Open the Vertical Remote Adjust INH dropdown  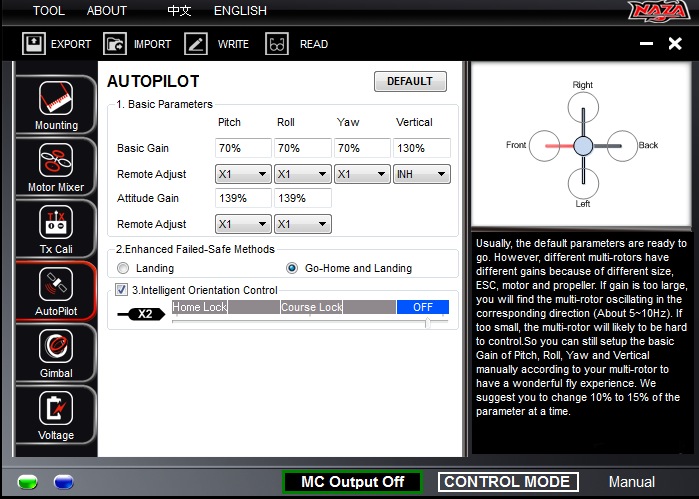pyautogui.click(x=422, y=174)
